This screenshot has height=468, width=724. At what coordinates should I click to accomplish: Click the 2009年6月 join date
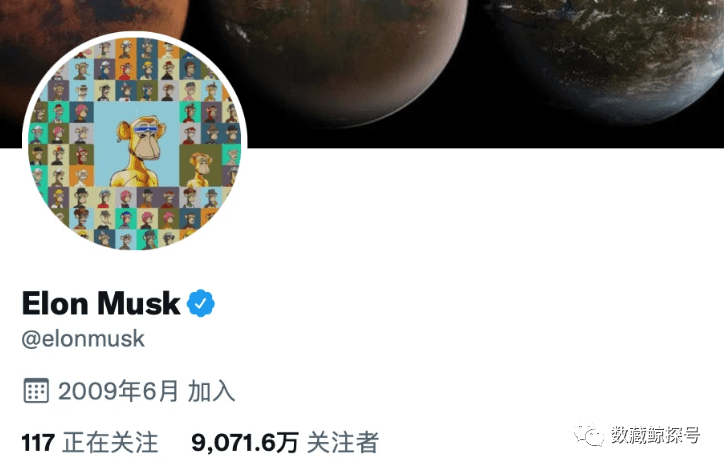[118, 391]
